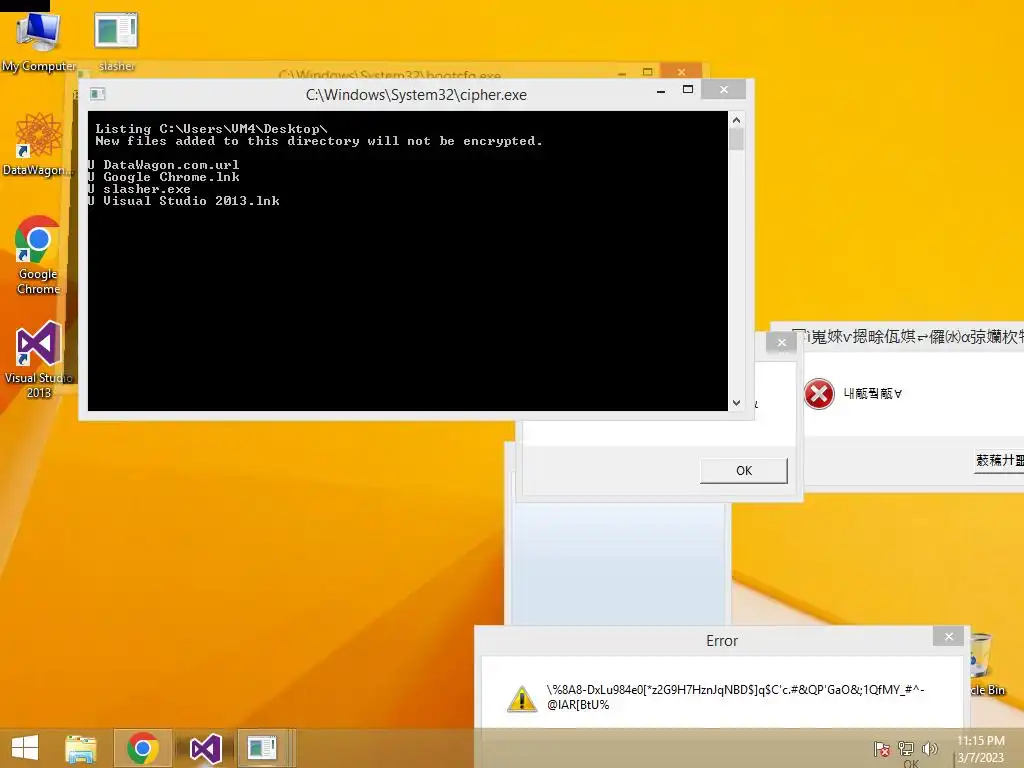Open File Explorer from the taskbar
The height and width of the screenshot is (768, 1024).
pyautogui.click(x=80, y=748)
